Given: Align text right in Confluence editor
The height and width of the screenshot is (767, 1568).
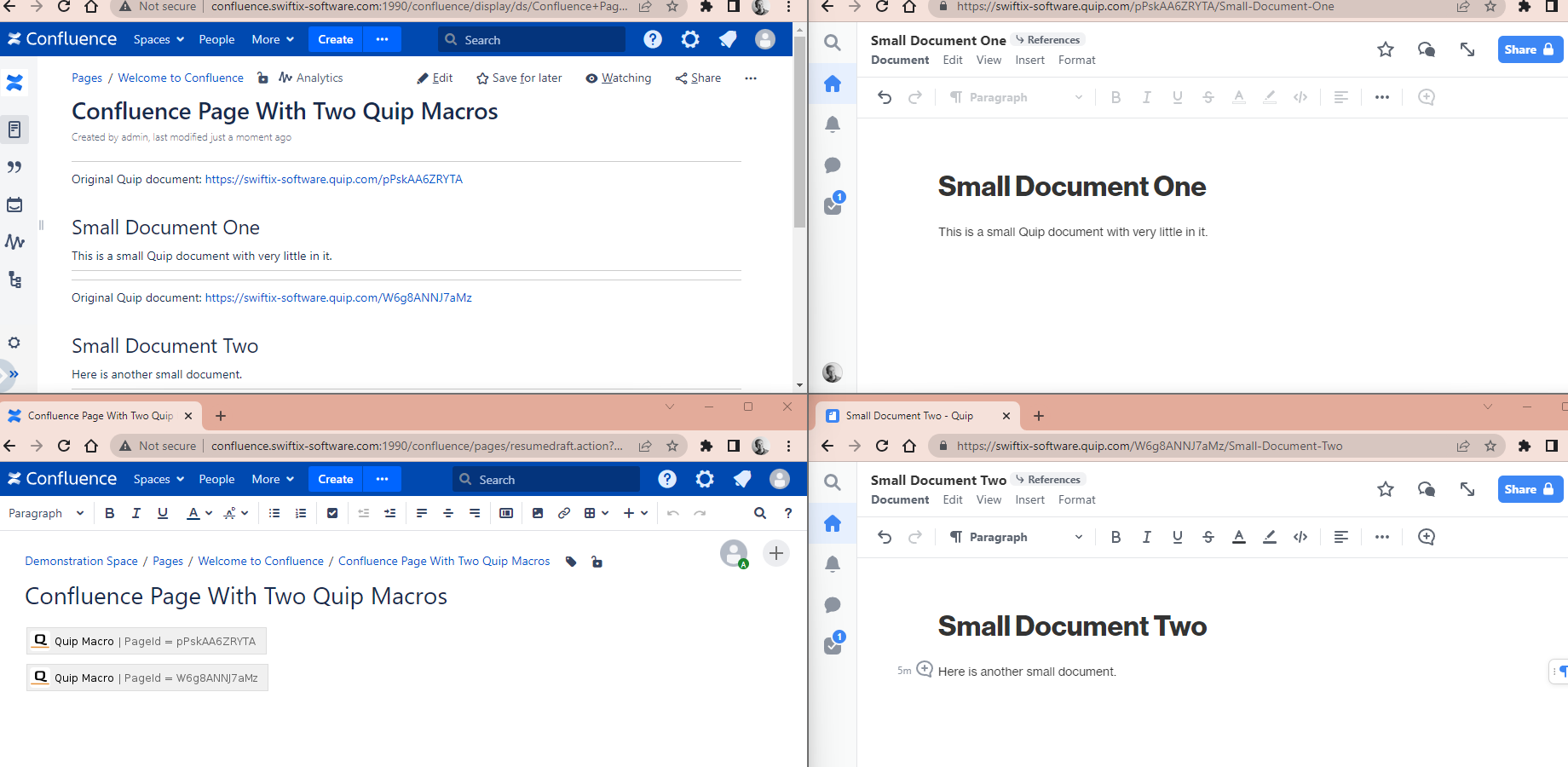Looking at the screenshot, I should [x=475, y=513].
